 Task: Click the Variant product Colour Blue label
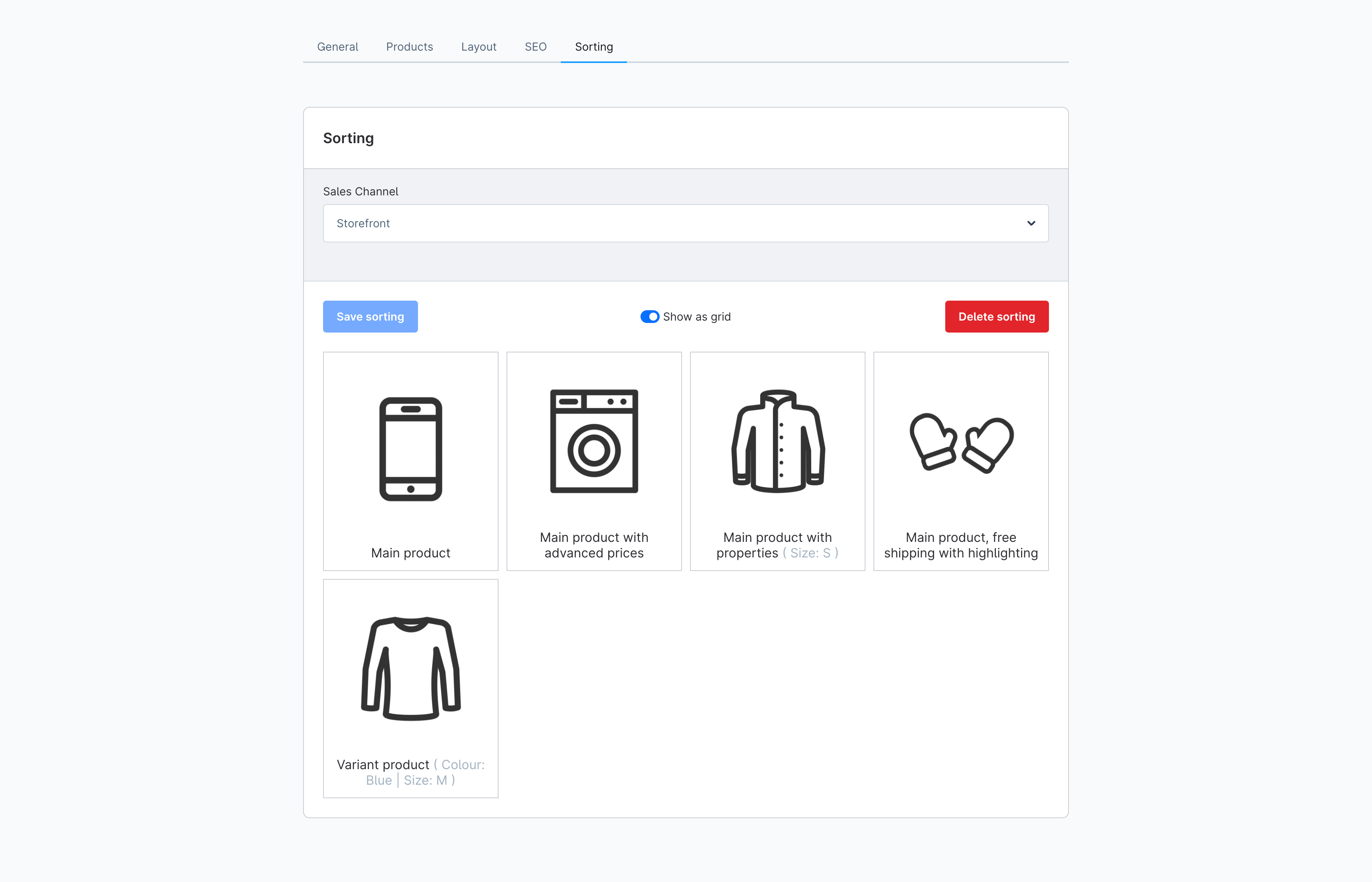pos(410,772)
